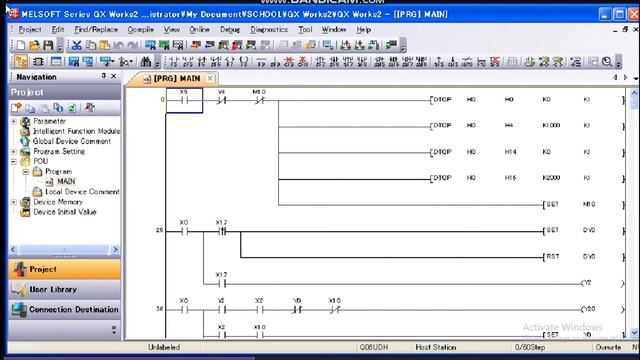640x360 pixels.
Task: Delete horizontal line with cF9 icon
Action: (x=289, y=62)
